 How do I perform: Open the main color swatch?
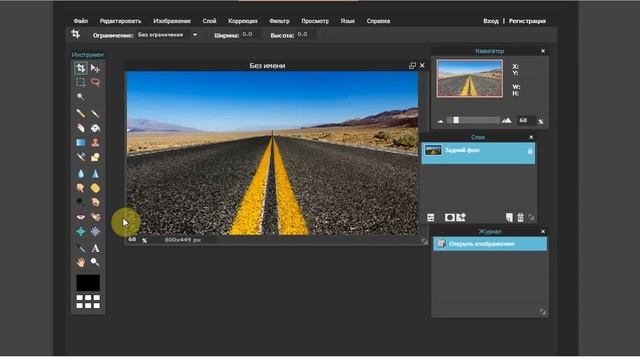point(88,283)
